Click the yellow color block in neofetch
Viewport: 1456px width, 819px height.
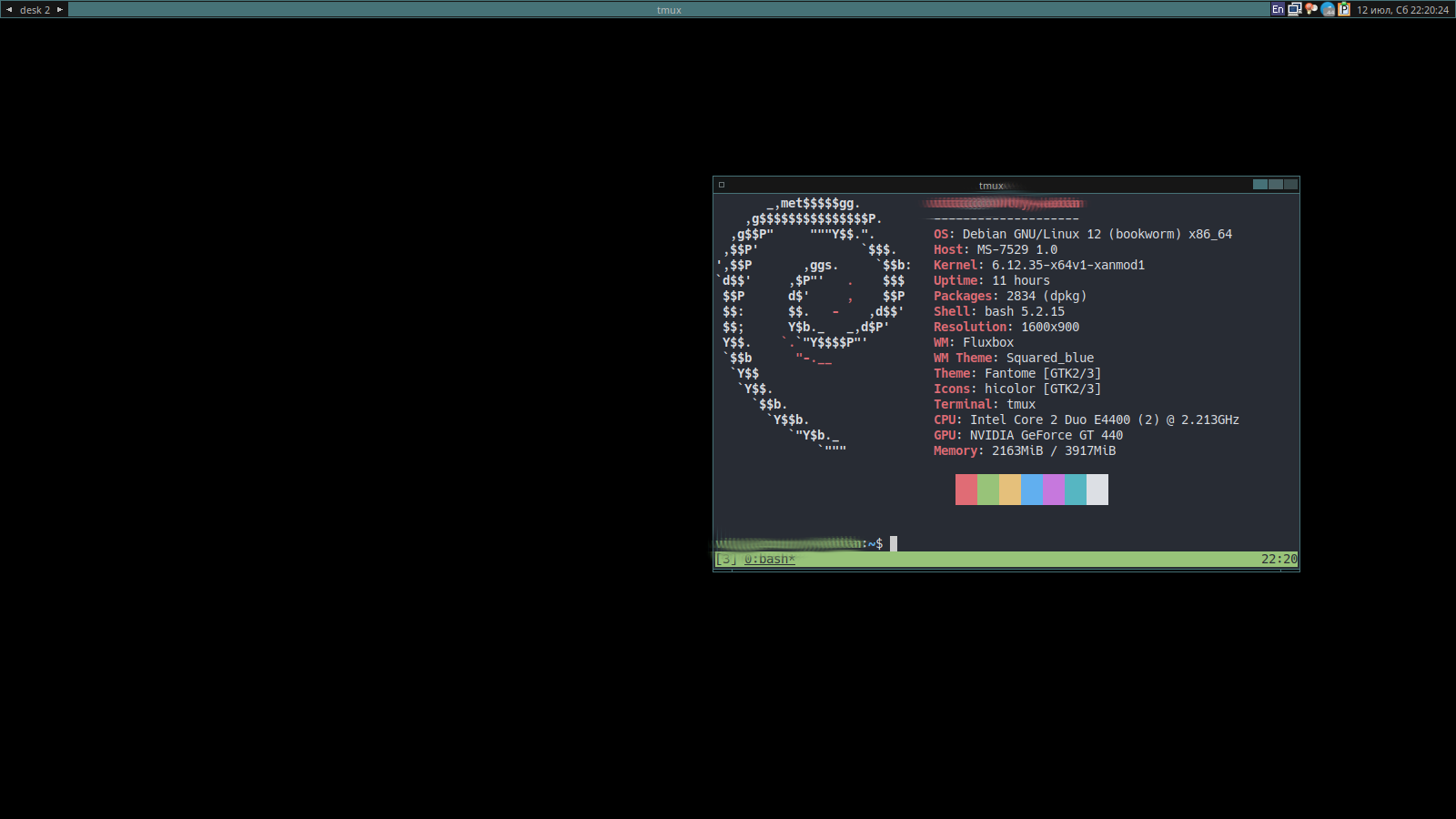tap(1010, 490)
